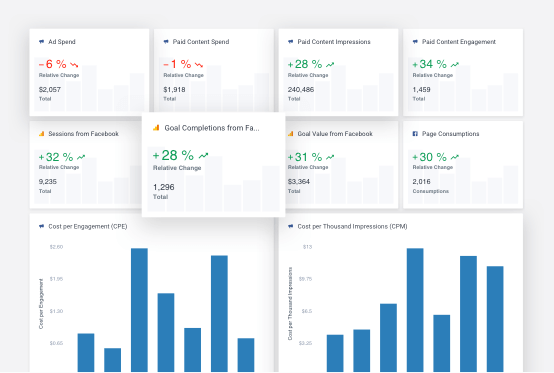Click the red downward trend arrow on Ad Spend
554x373 pixels.
click(74, 65)
